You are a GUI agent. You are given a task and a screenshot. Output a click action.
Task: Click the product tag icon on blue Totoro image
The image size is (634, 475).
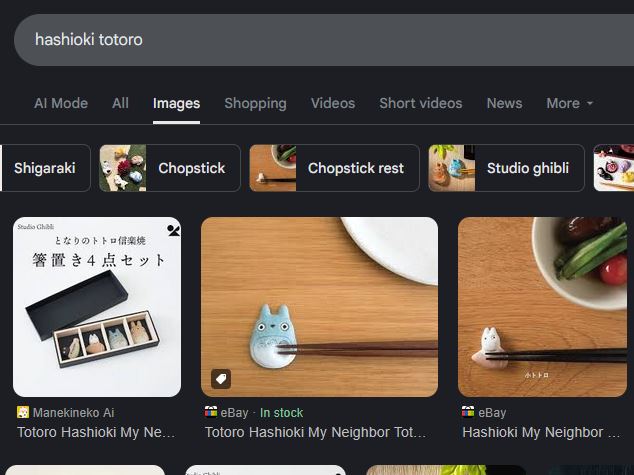[221, 379]
